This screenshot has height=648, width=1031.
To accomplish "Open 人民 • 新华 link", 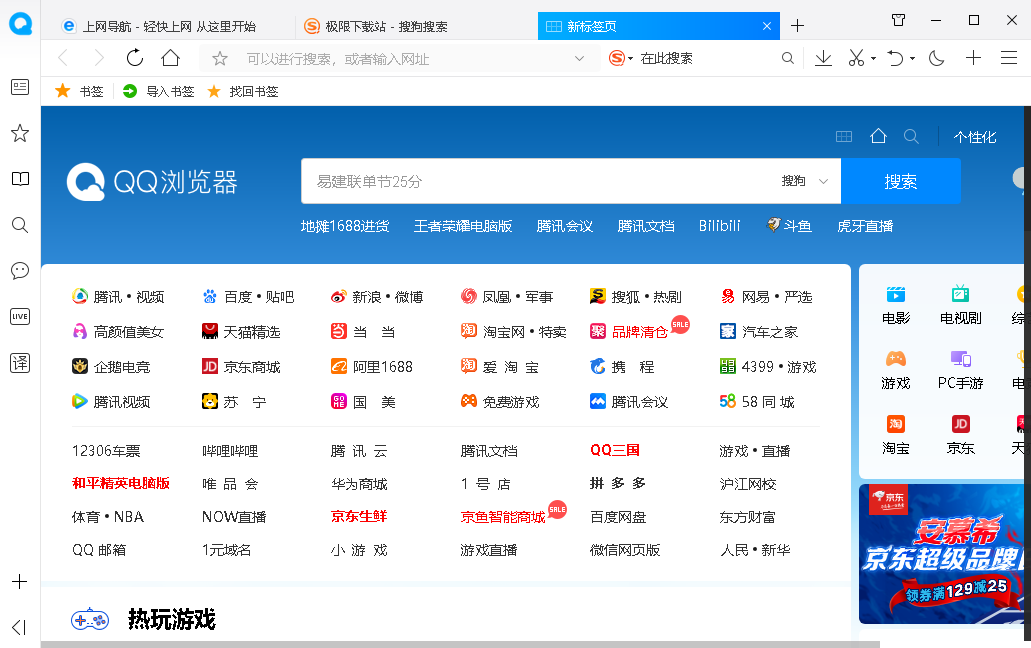I will coord(755,549).
